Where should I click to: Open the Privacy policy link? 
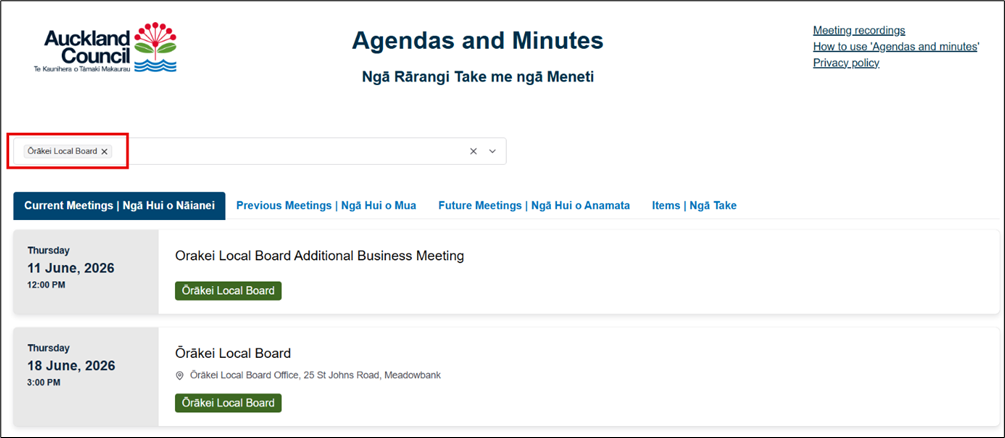pyautogui.click(x=846, y=63)
